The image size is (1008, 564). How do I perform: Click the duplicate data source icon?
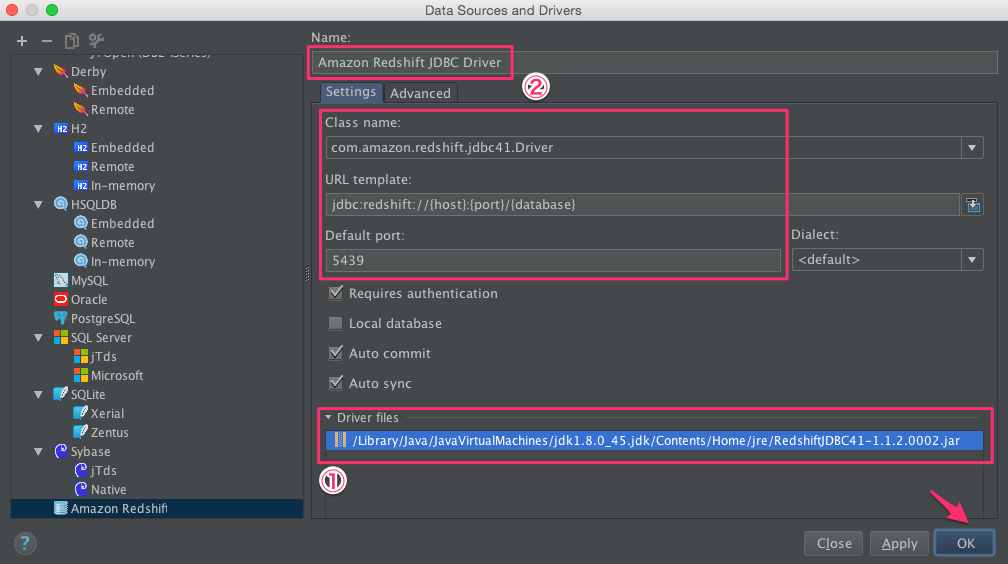[71, 41]
